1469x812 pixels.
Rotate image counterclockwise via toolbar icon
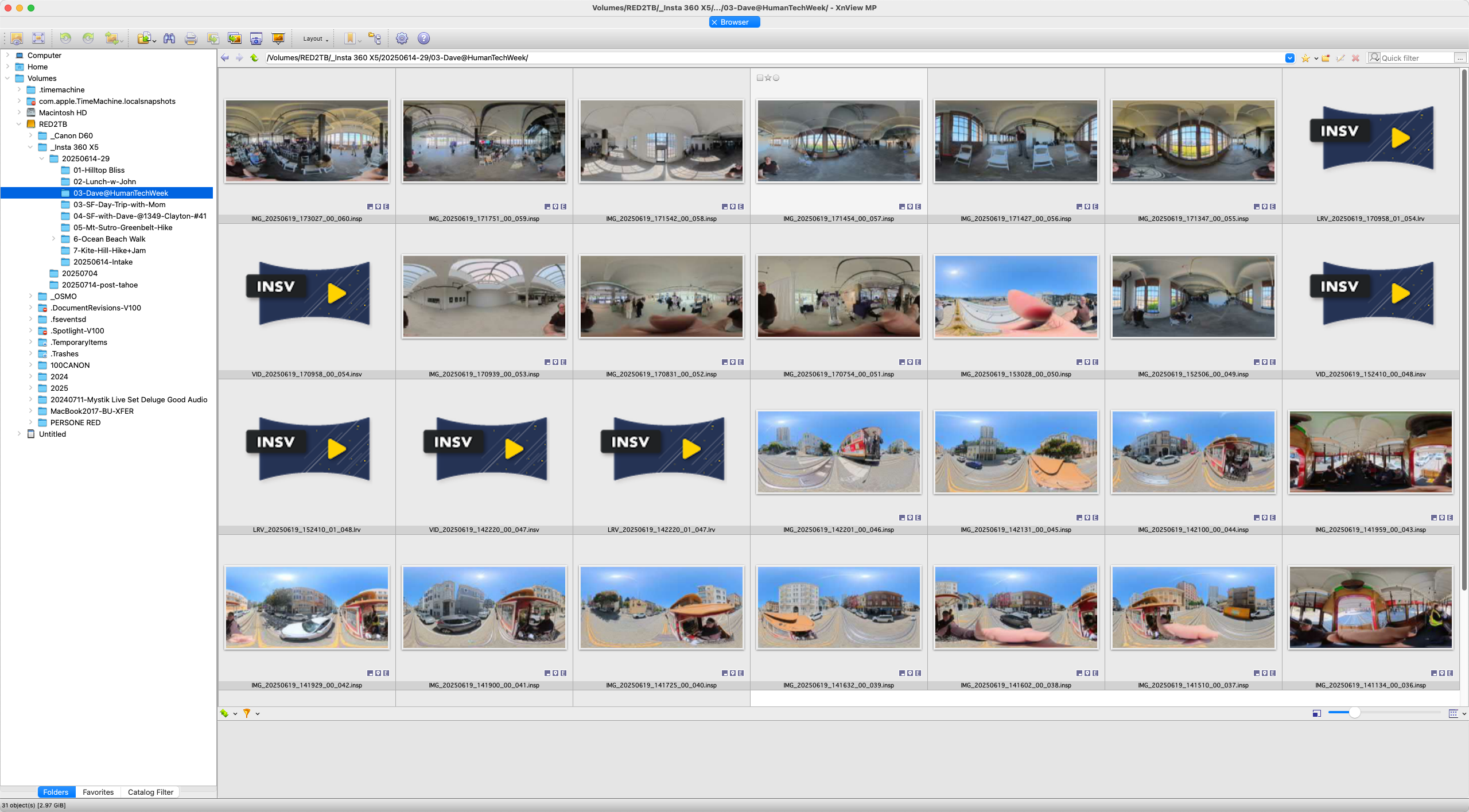pyautogui.click(x=66, y=38)
